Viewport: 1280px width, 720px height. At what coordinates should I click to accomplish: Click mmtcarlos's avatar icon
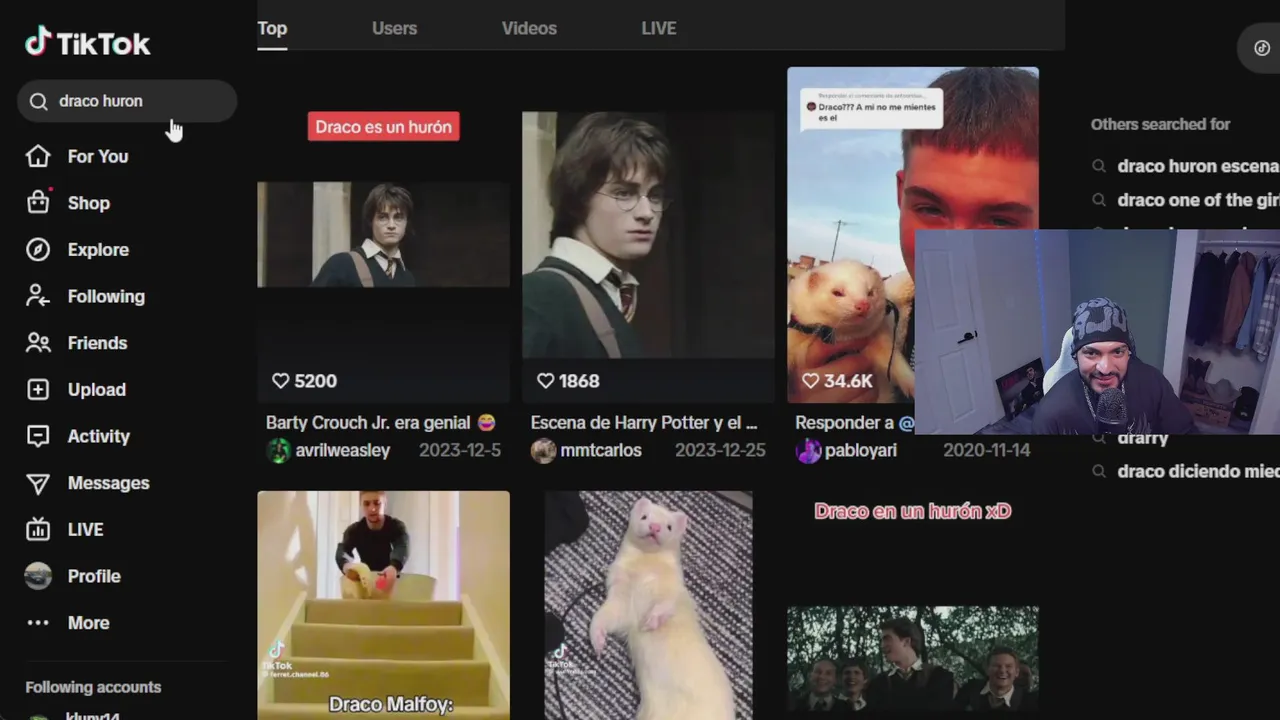click(543, 451)
